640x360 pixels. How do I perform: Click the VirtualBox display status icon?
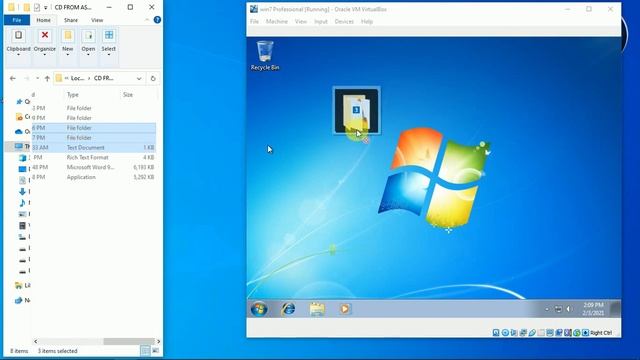point(550,333)
